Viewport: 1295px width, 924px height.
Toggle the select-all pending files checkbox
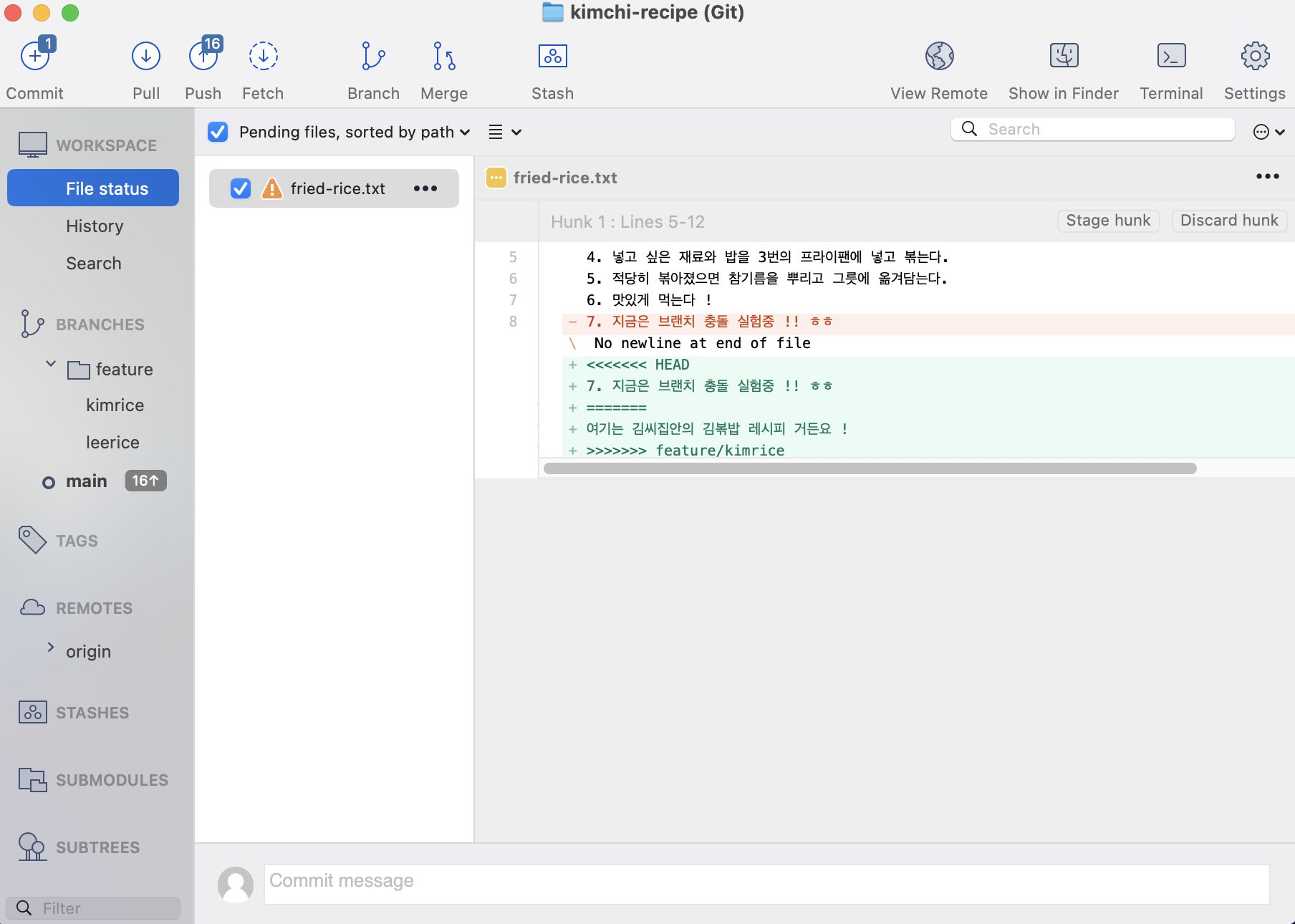click(x=218, y=132)
